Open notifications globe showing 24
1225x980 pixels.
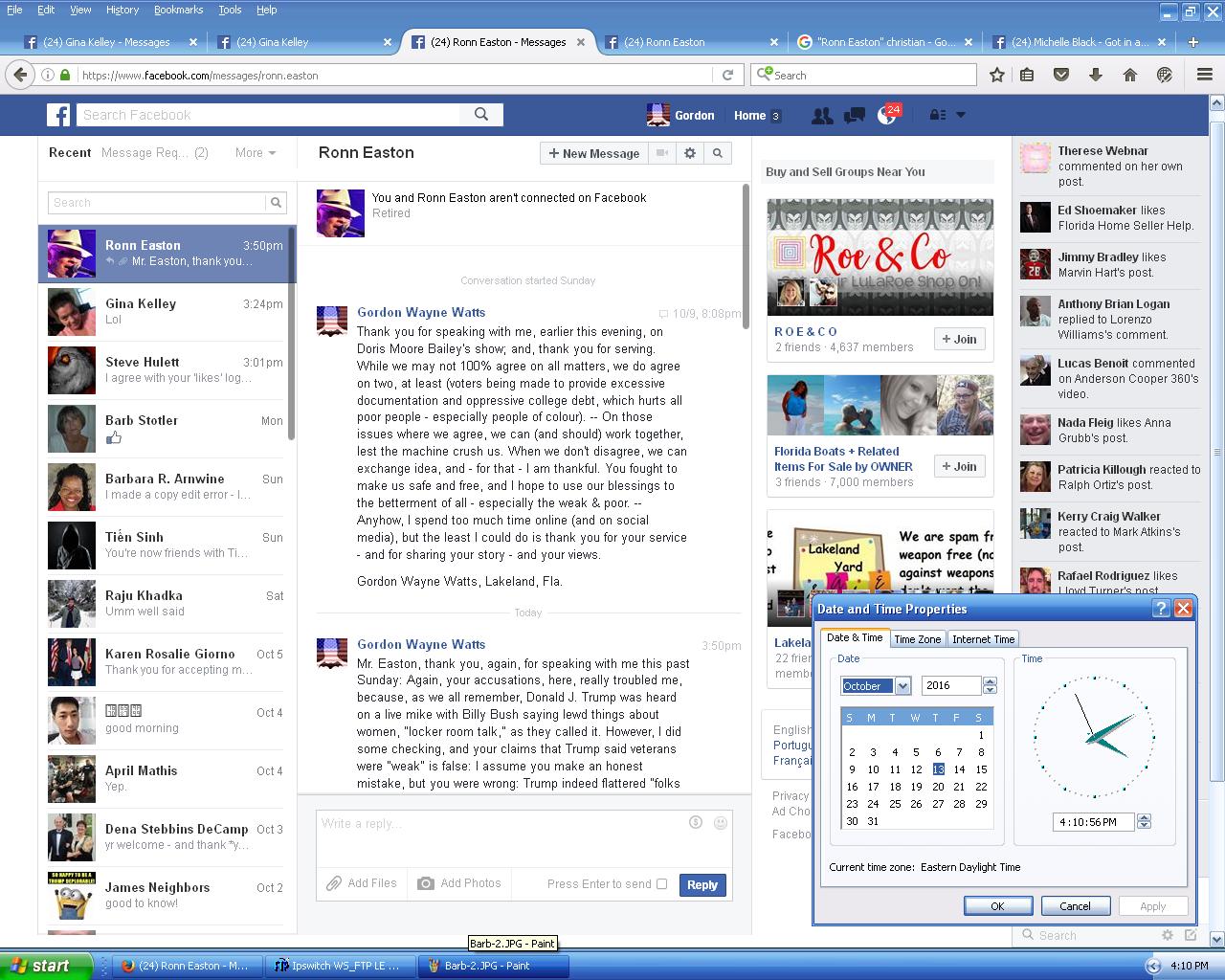pyautogui.click(x=887, y=116)
